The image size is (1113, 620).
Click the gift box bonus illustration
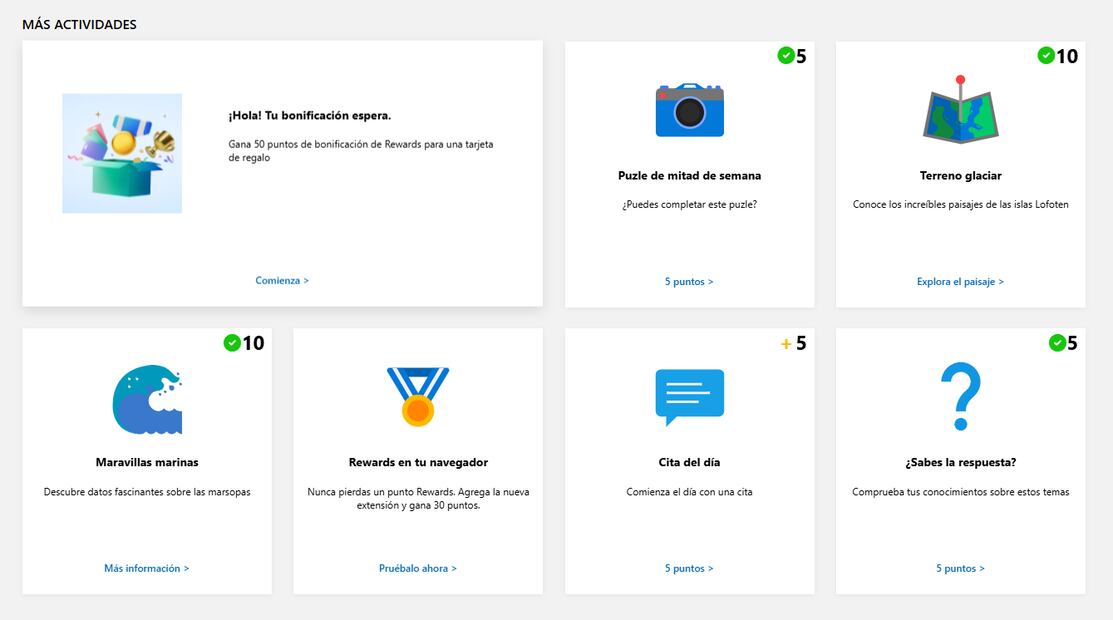coord(122,153)
